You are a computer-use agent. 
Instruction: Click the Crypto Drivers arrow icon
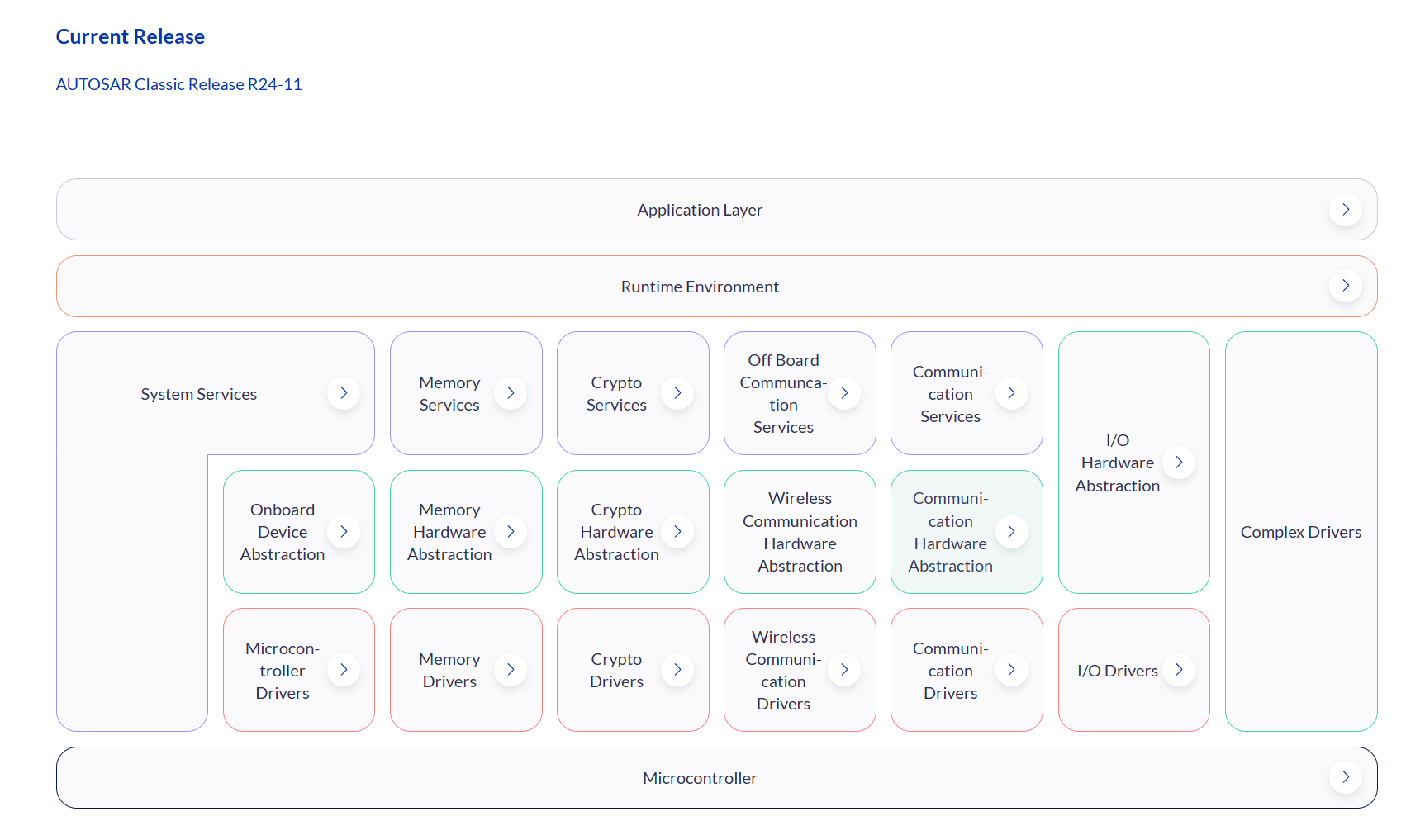tap(677, 670)
